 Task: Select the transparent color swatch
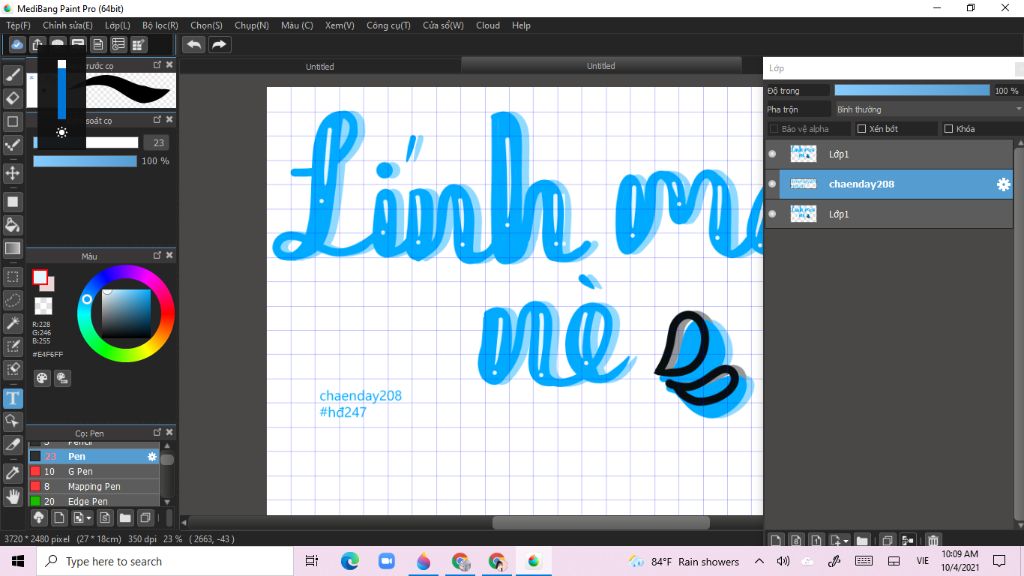pos(43,306)
